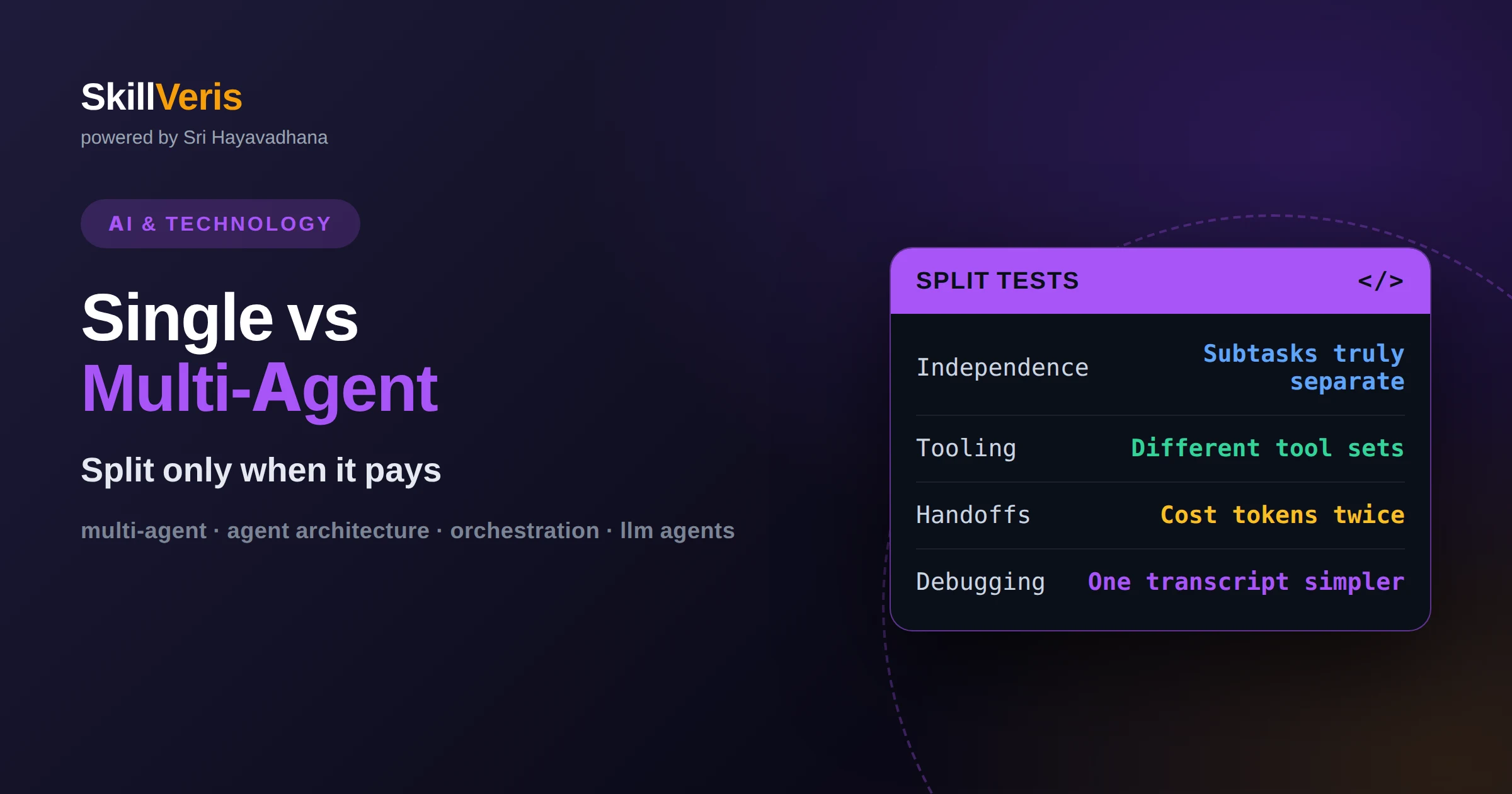Click the 'Split only when it pays' subtitle

click(x=261, y=471)
